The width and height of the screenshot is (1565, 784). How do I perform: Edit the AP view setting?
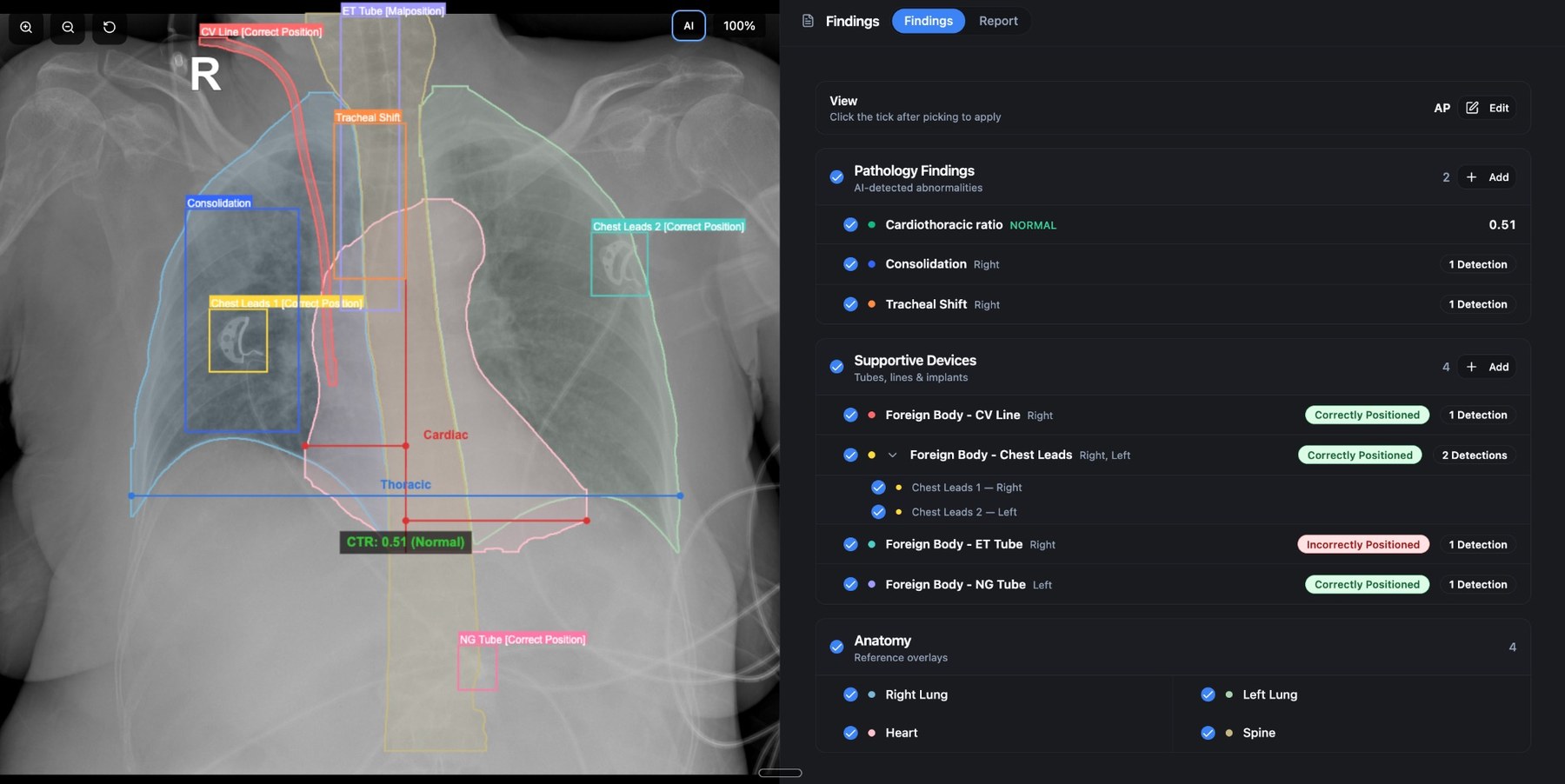click(1488, 108)
